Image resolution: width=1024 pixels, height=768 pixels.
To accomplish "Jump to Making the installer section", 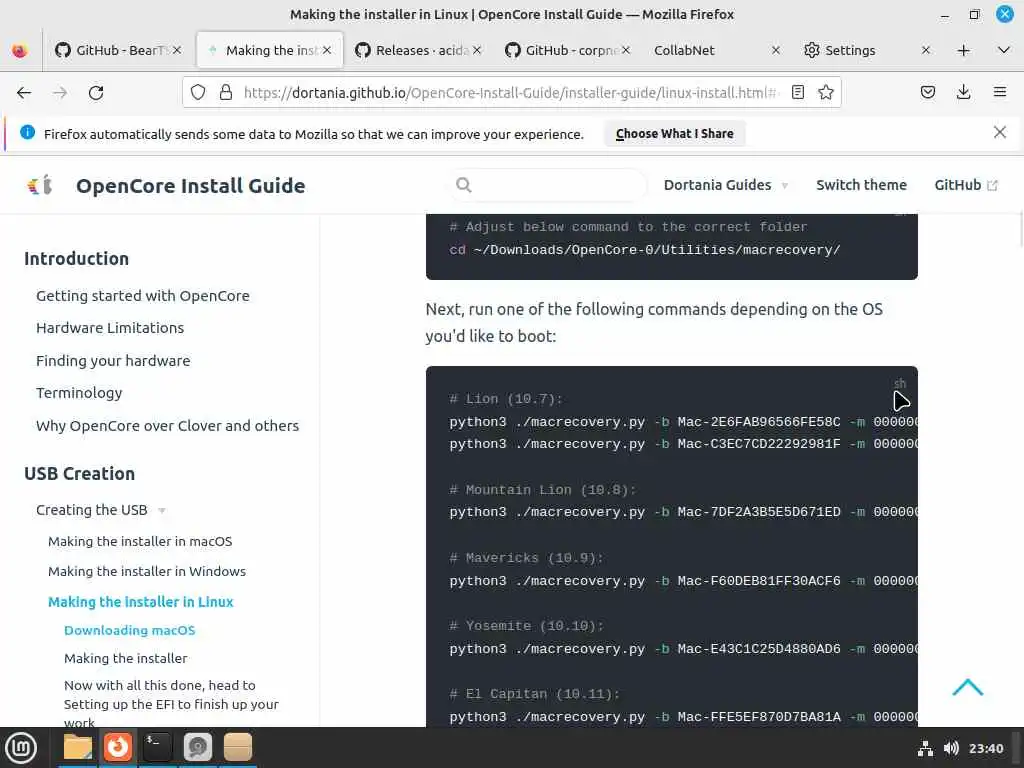I will (125, 658).
